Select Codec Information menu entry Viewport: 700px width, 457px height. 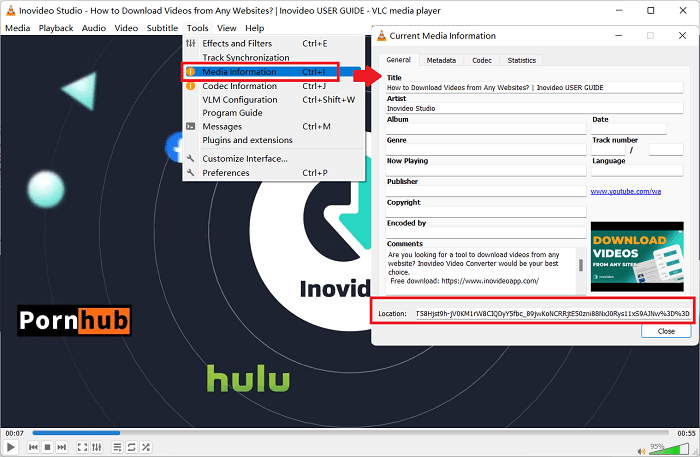coord(273,86)
